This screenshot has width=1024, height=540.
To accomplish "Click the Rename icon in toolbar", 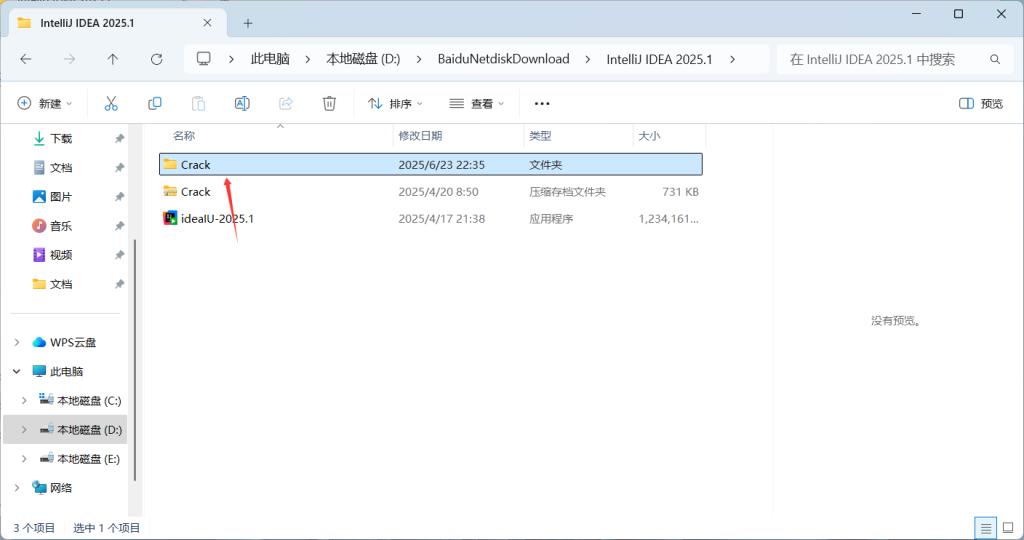I will pos(242,103).
